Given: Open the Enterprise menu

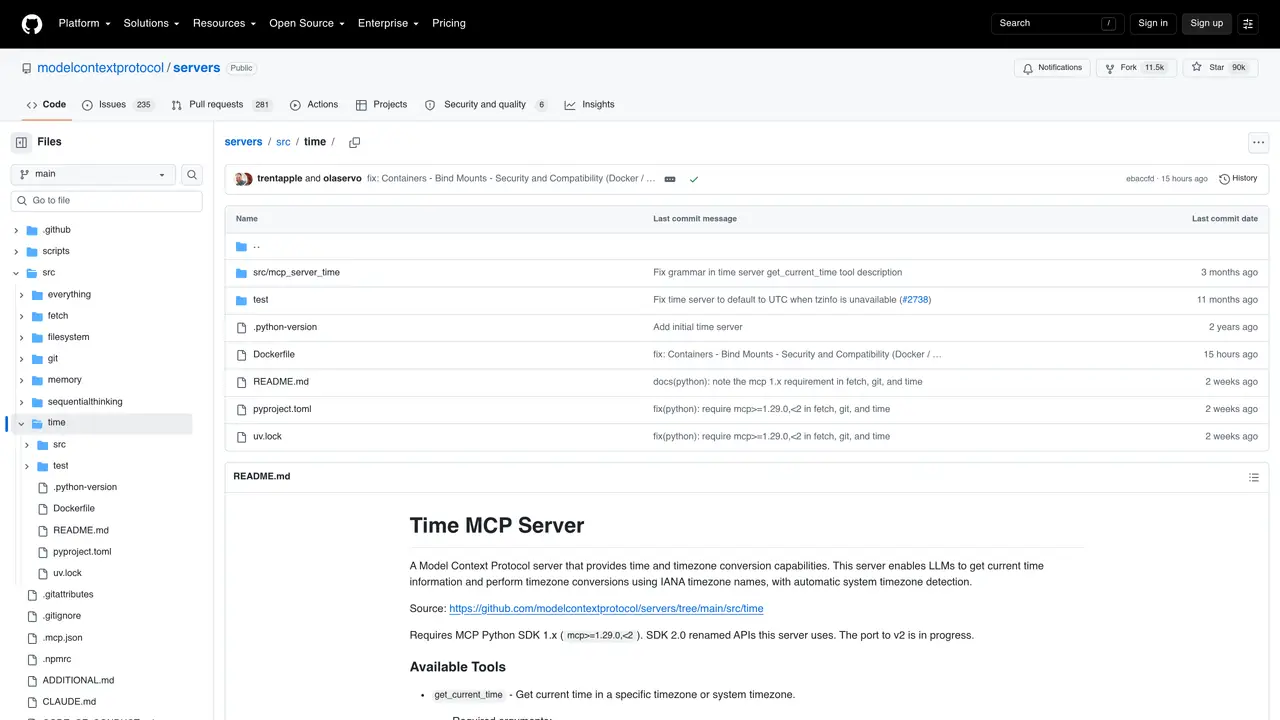Looking at the screenshot, I should coord(388,24).
